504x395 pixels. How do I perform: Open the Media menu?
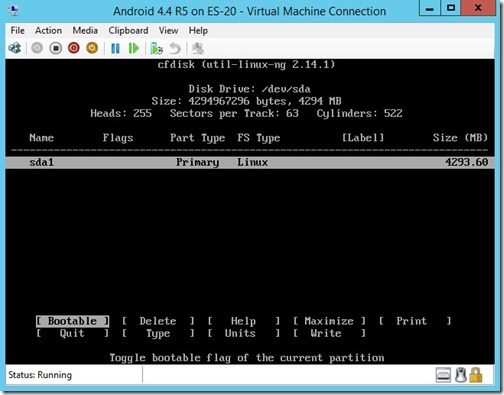point(85,31)
